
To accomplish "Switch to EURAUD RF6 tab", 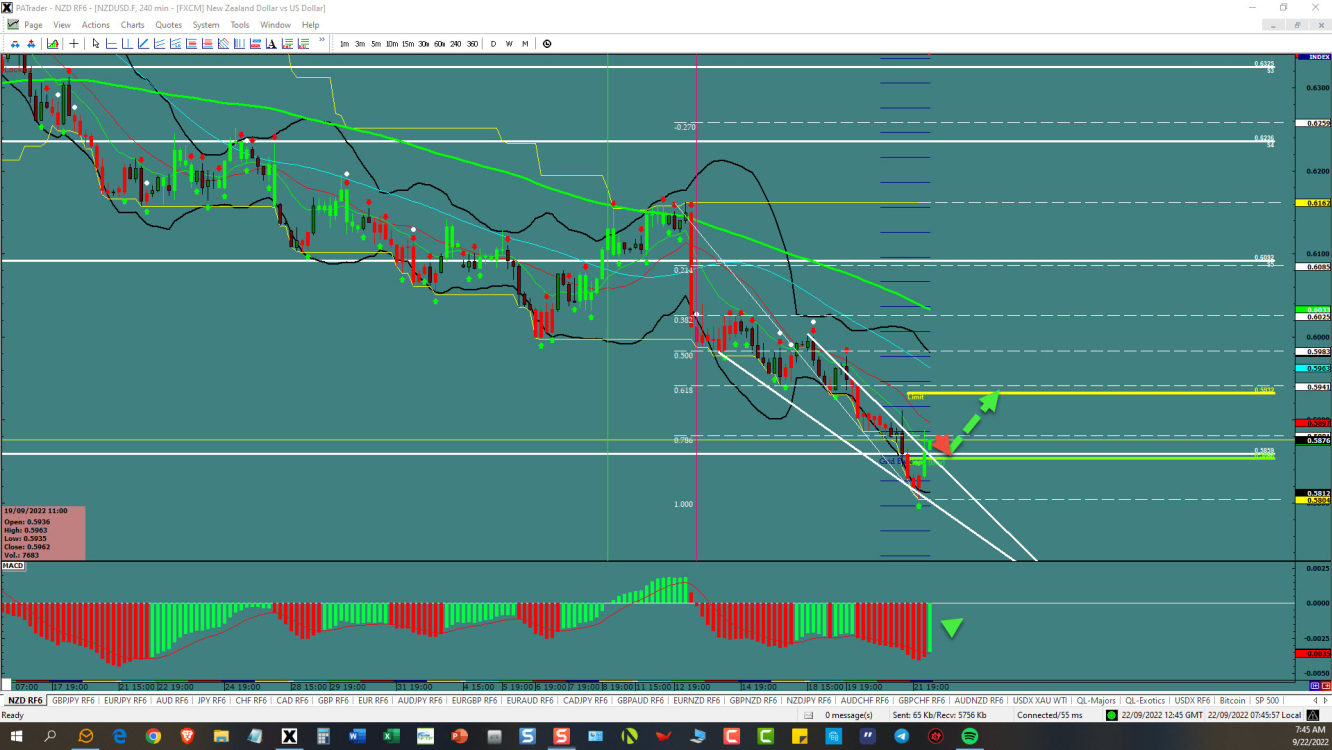I will coord(530,701).
